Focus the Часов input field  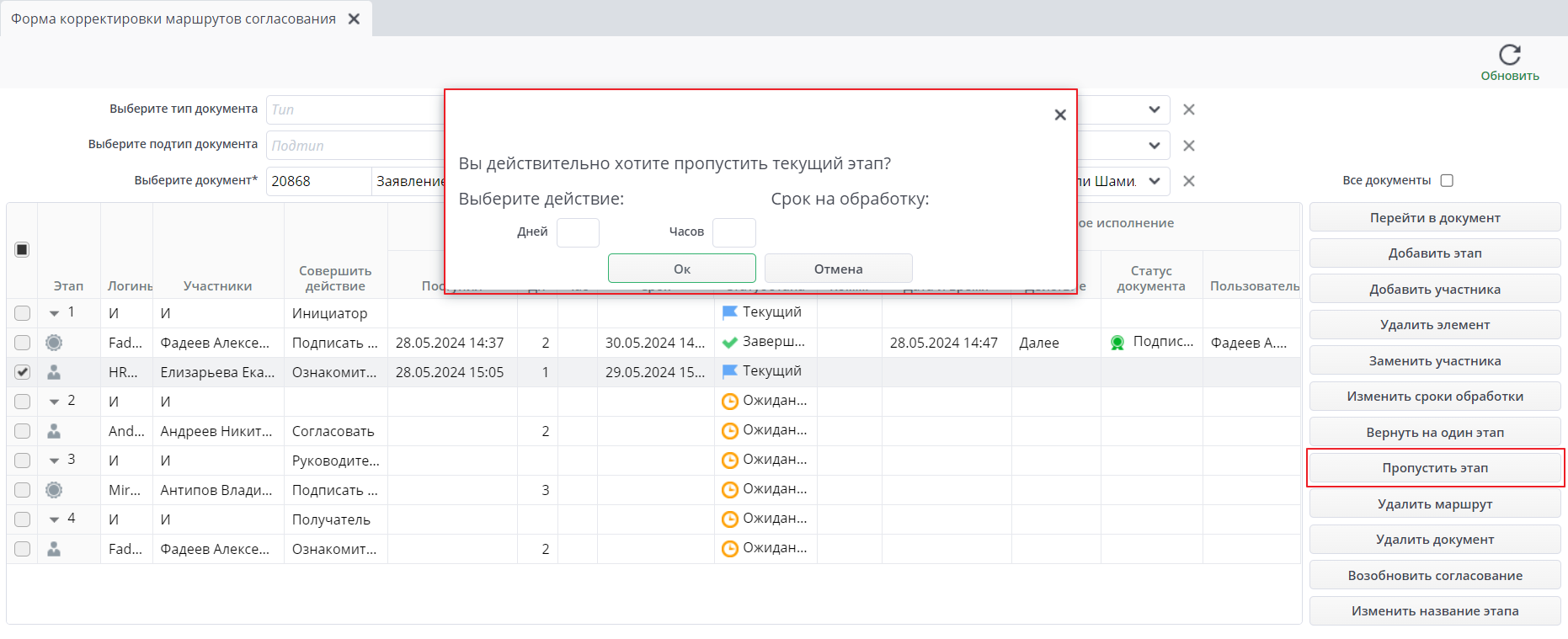pyautogui.click(x=734, y=232)
